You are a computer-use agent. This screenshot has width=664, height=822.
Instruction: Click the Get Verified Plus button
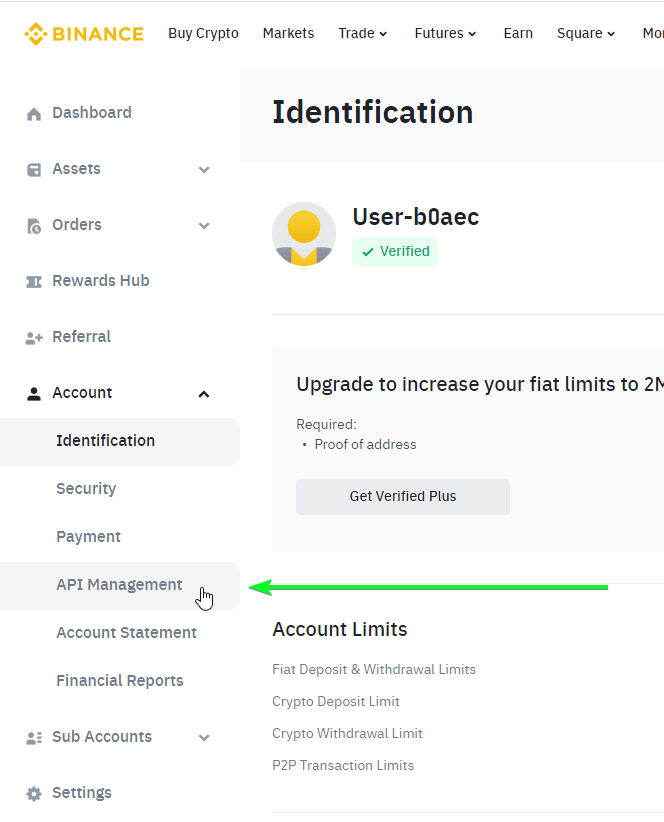pyautogui.click(x=402, y=496)
